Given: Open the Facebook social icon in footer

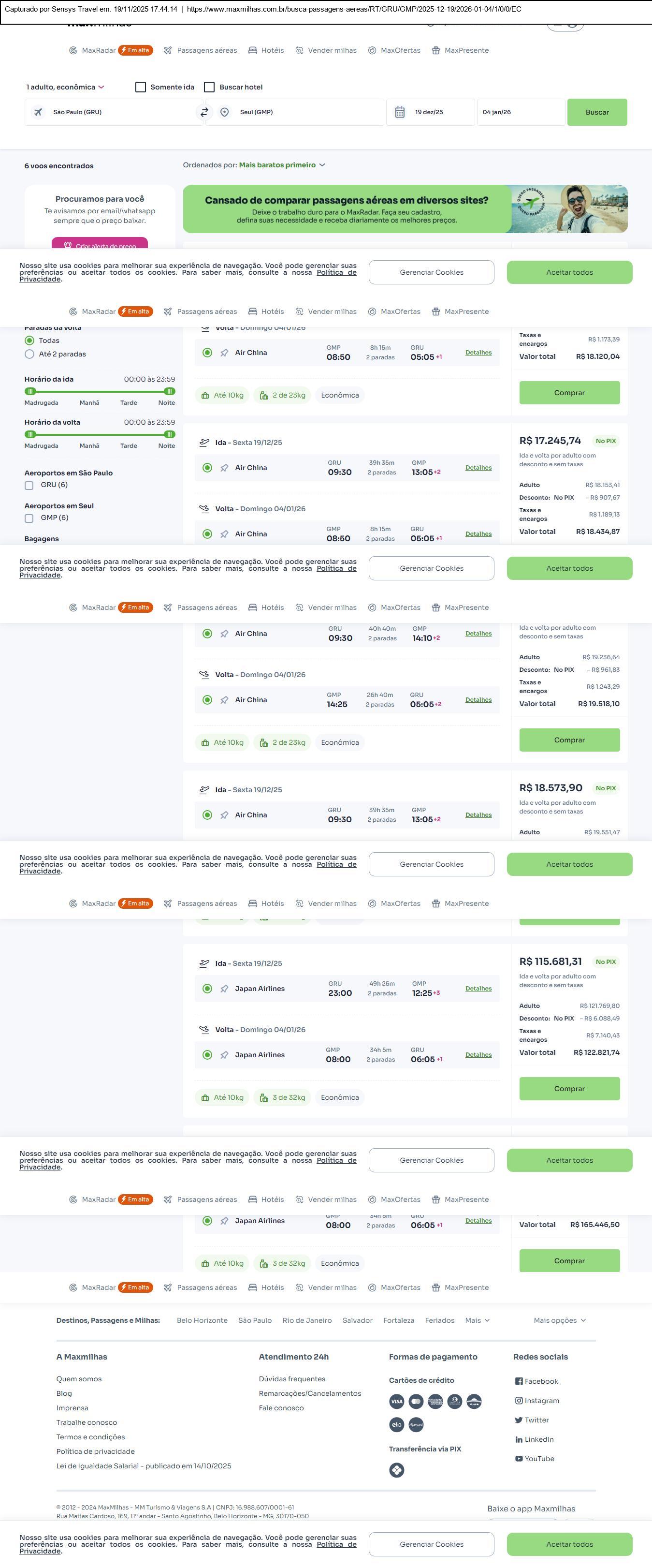Looking at the screenshot, I should point(519,1381).
